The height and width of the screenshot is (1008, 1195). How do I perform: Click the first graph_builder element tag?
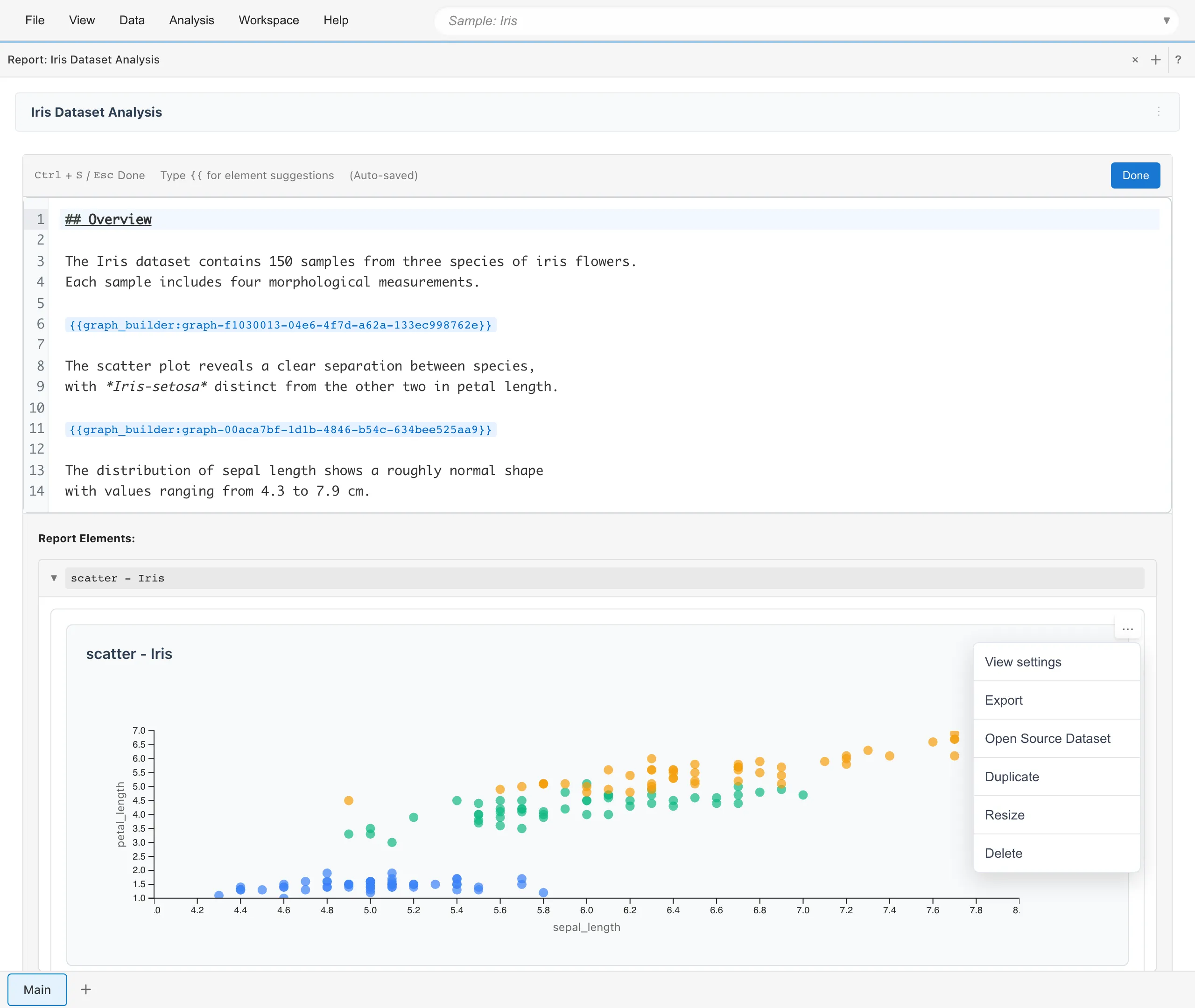click(280, 325)
